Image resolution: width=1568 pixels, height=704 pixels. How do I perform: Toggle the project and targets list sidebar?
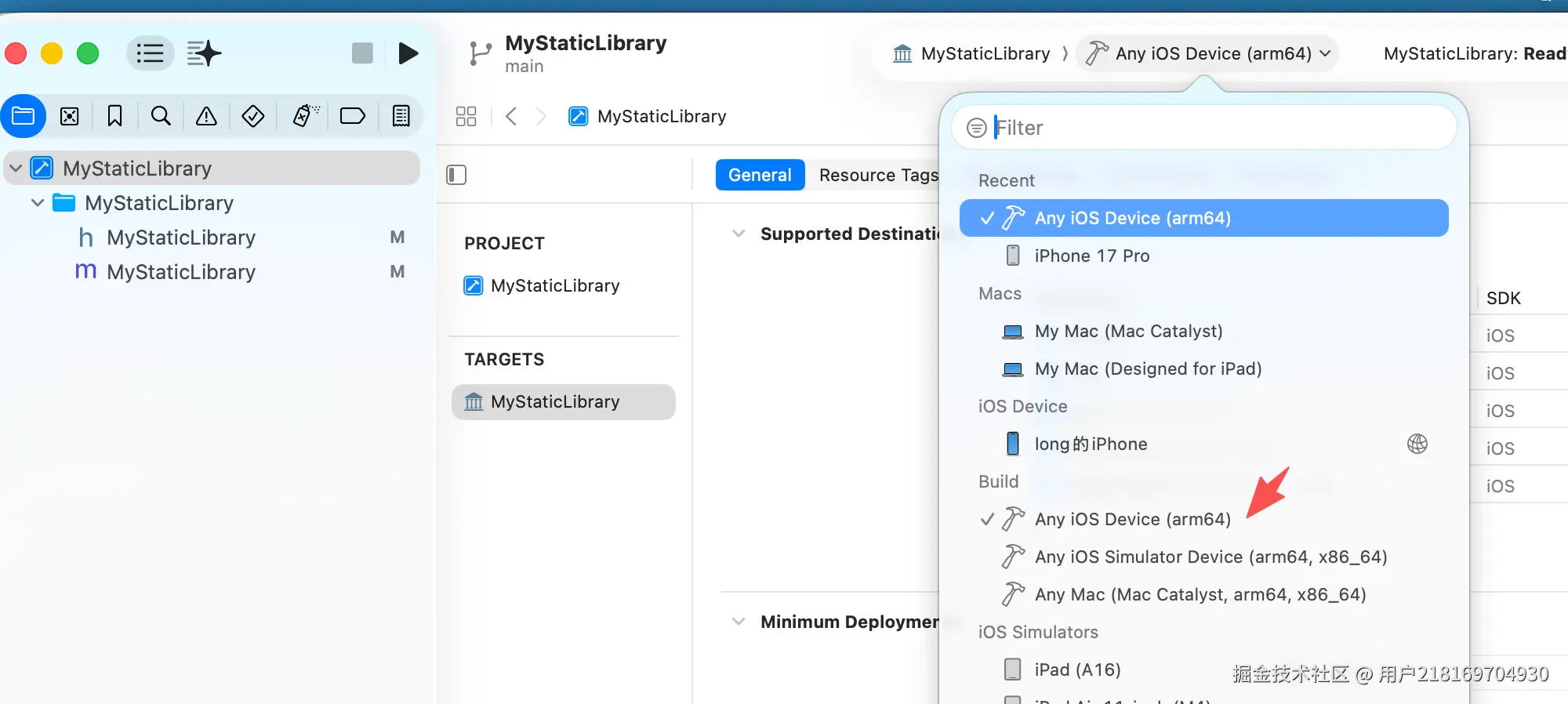click(456, 175)
